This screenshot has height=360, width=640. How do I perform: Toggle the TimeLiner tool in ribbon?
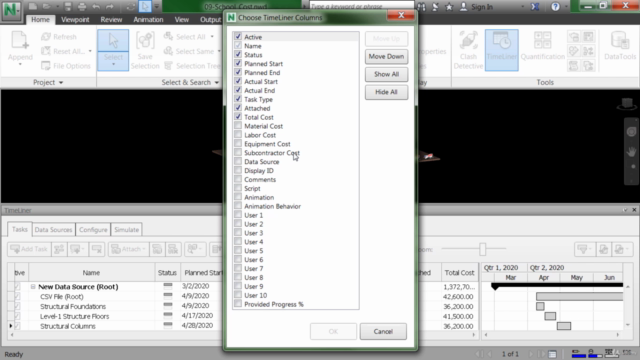pos(502,50)
